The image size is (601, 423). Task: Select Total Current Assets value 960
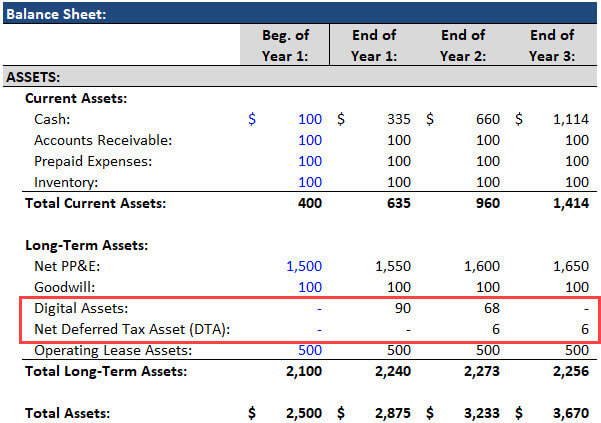click(488, 203)
